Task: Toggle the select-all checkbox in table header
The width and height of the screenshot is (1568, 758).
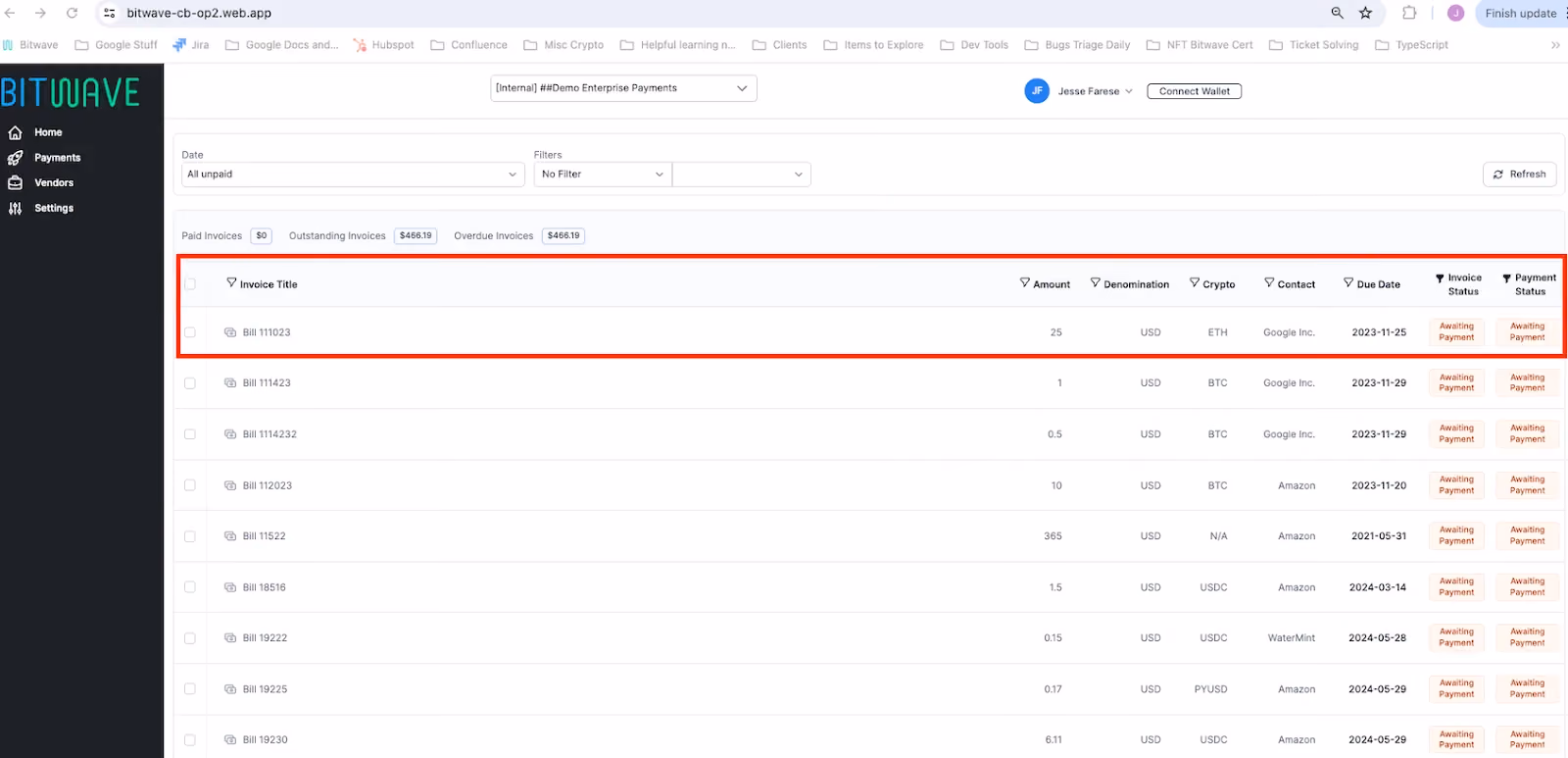Action: [x=190, y=283]
